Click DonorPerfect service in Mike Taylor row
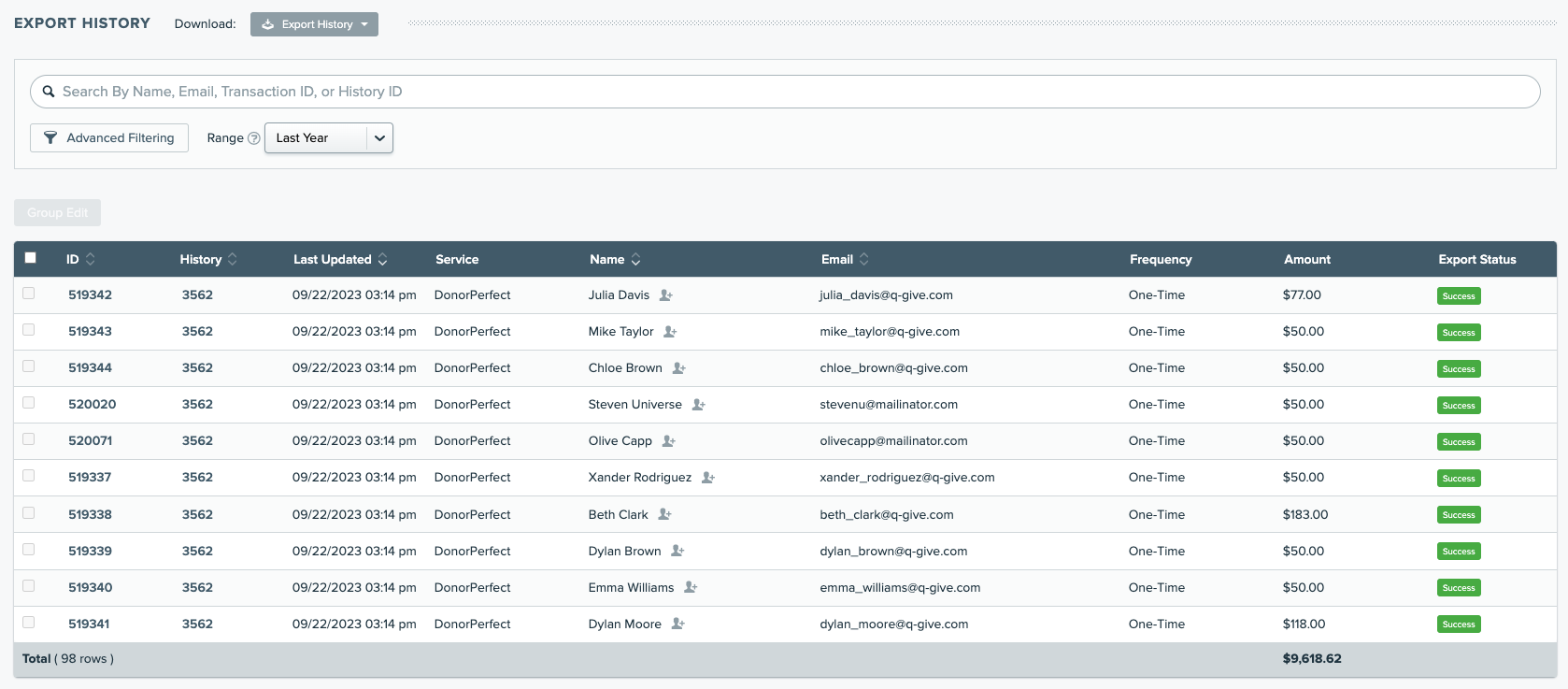 (472, 332)
